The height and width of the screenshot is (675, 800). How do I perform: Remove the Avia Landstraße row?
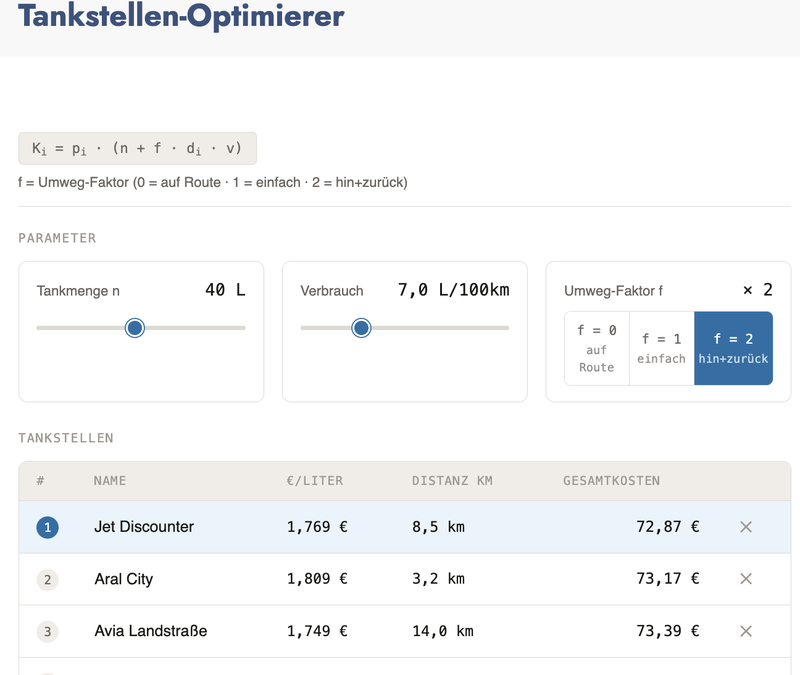[x=745, y=631]
